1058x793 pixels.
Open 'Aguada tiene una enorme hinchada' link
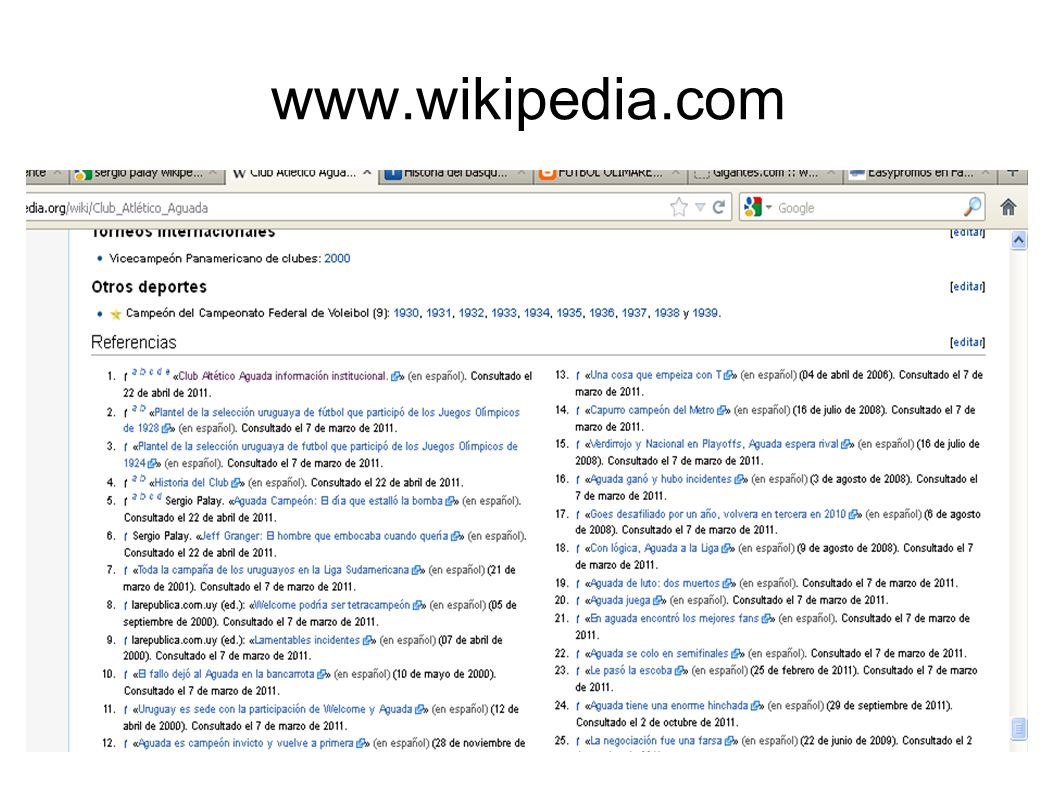point(669,706)
